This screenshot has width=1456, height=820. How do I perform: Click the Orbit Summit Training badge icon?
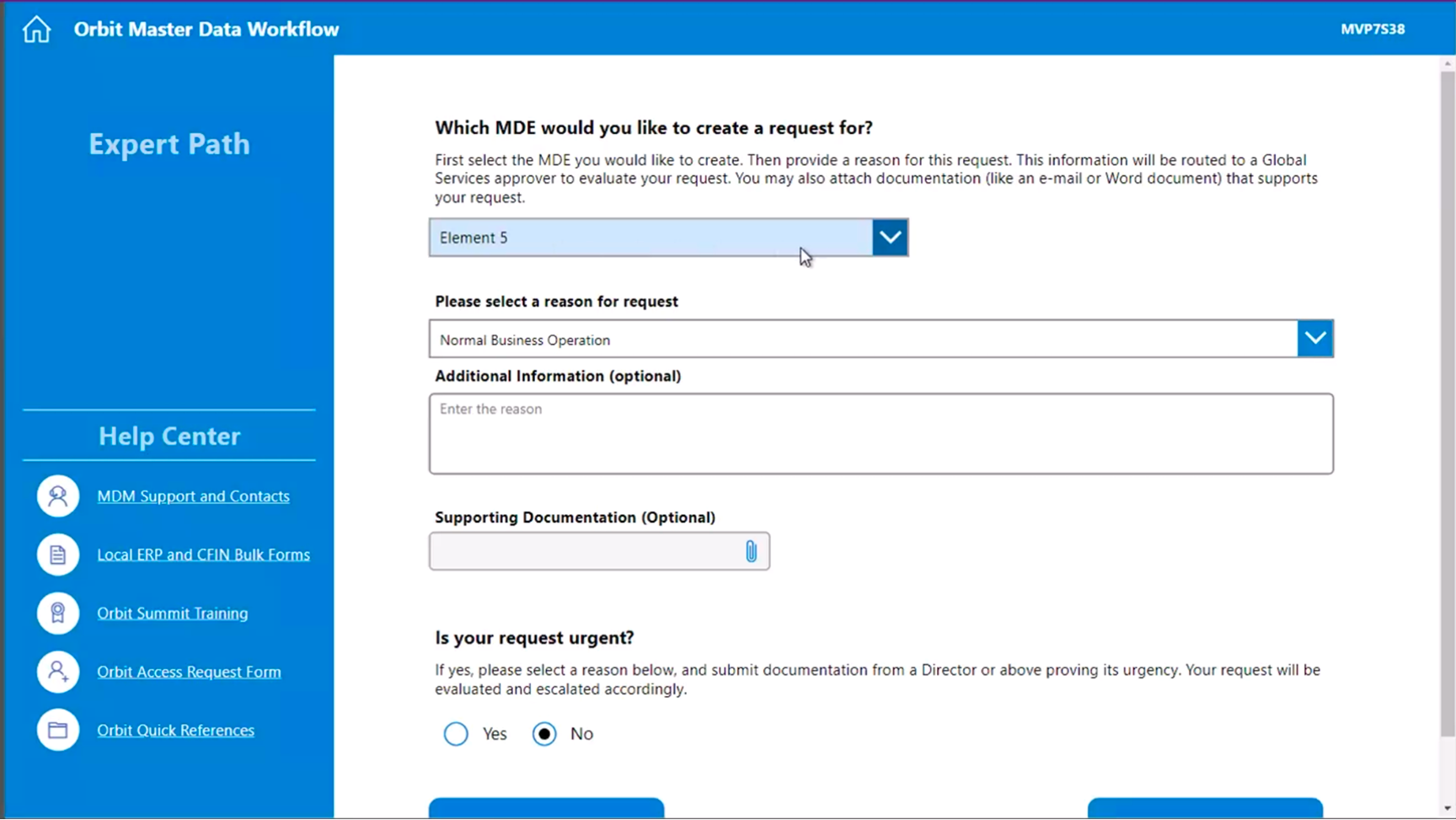(x=58, y=614)
